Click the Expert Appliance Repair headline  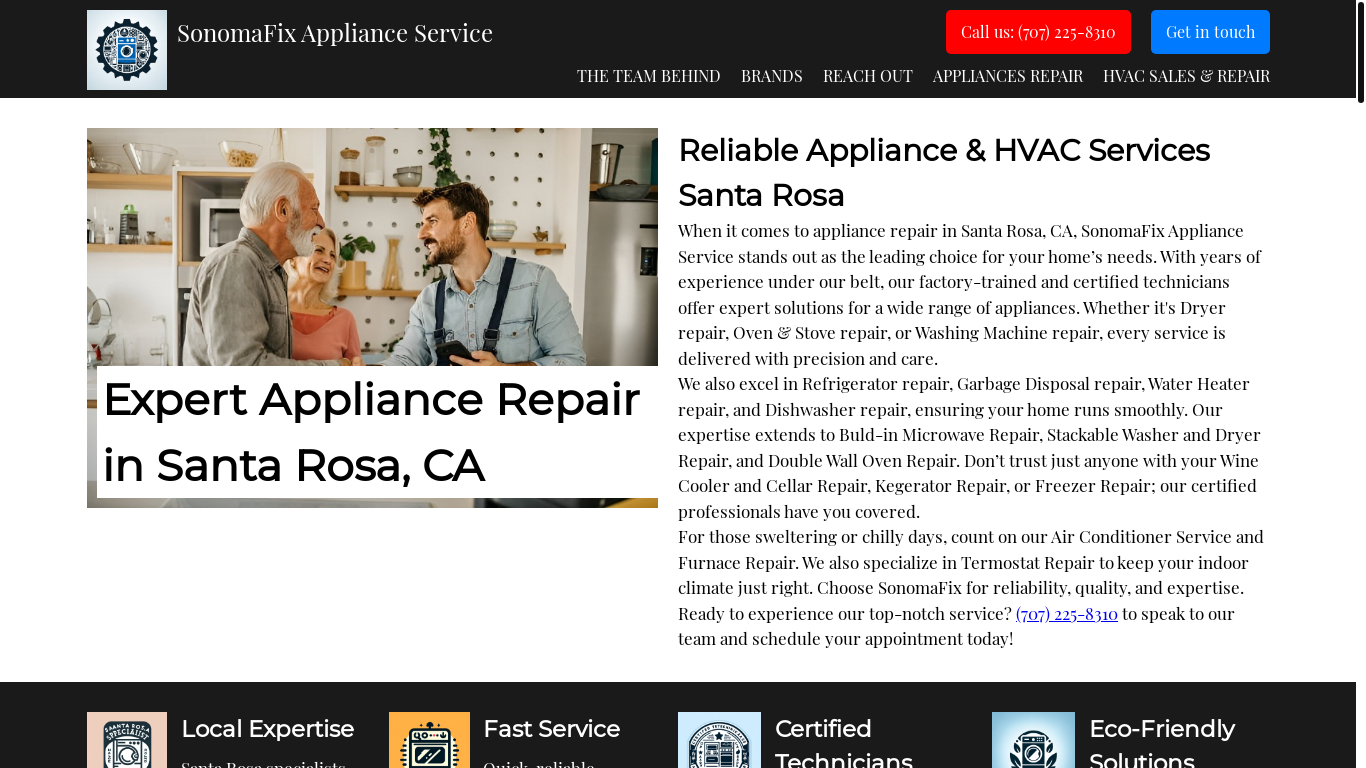372,432
